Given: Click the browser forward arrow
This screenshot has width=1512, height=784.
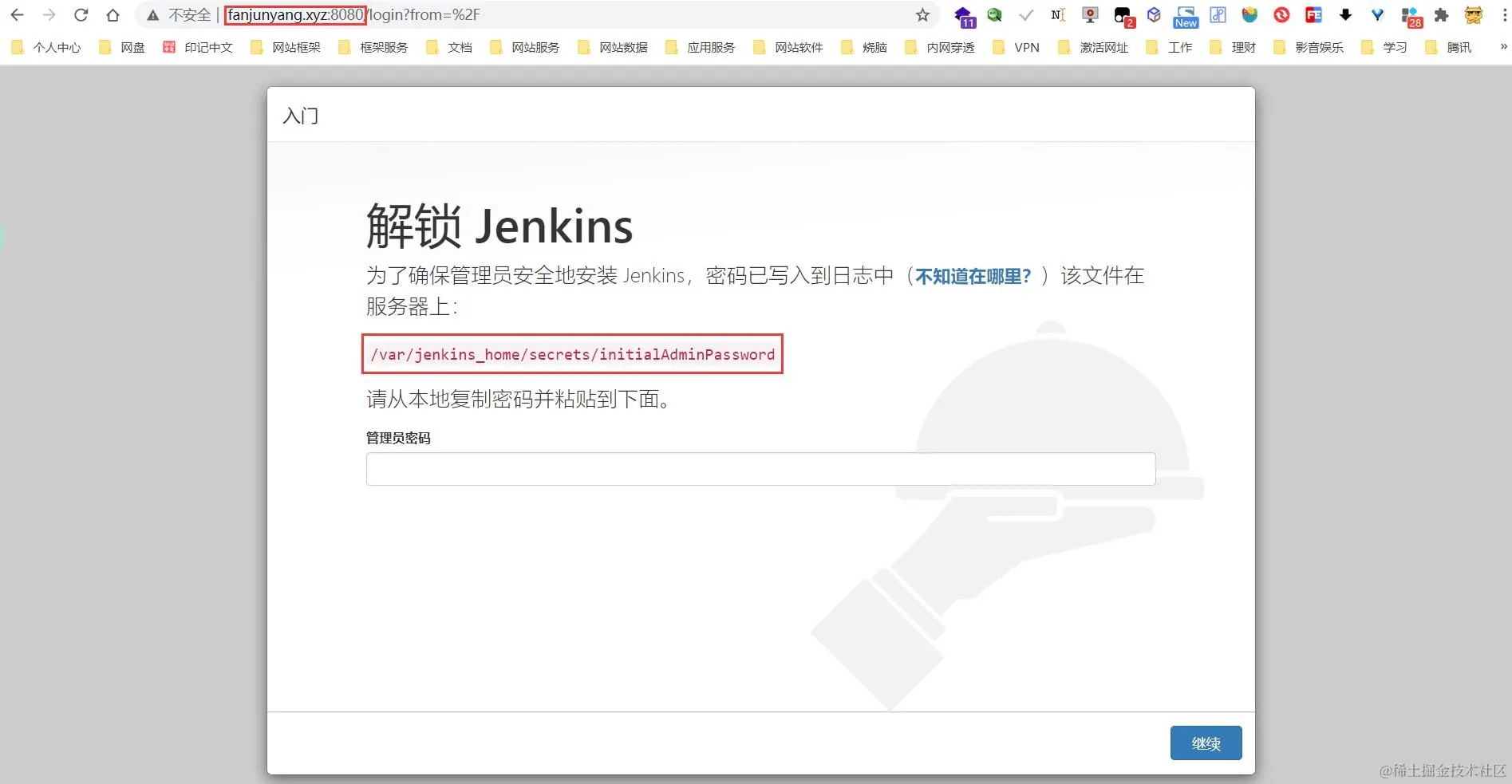Looking at the screenshot, I should point(49,15).
